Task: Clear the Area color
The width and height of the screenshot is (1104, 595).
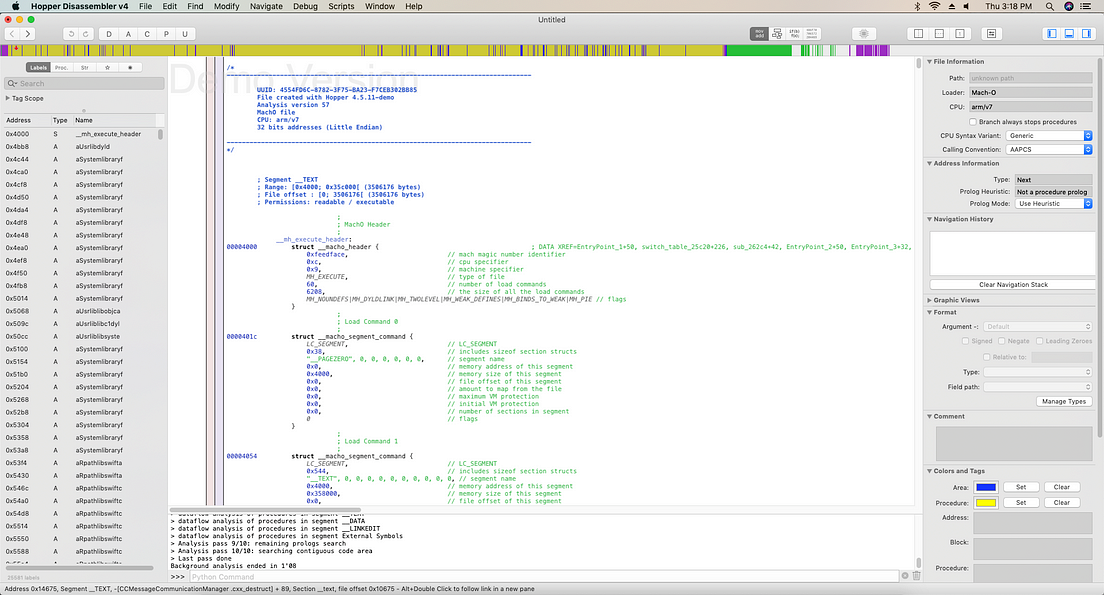Action: 1062,487
